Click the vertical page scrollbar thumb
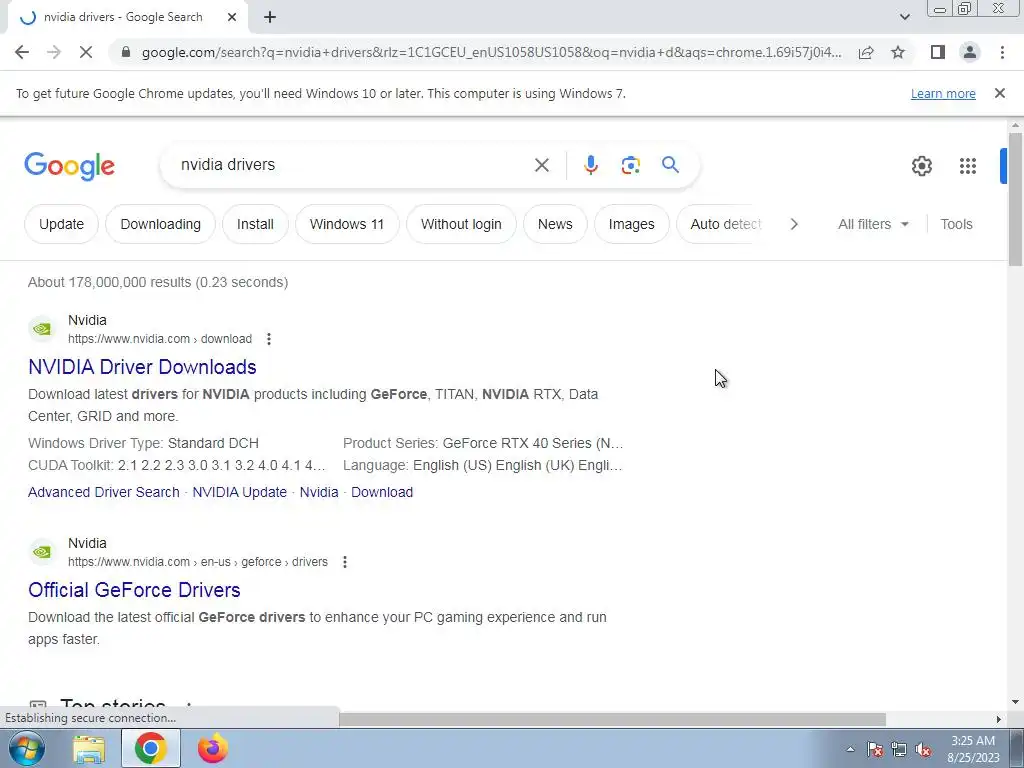1024x768 pixels. (x=1015, y=199)
